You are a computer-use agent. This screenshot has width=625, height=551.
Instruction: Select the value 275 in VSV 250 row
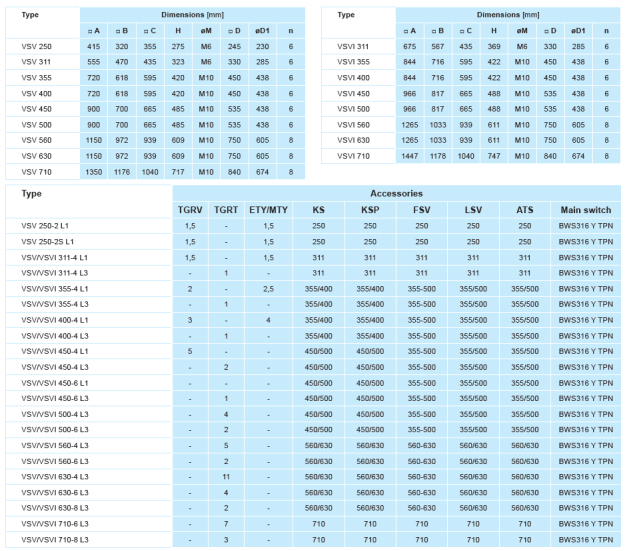178,47
